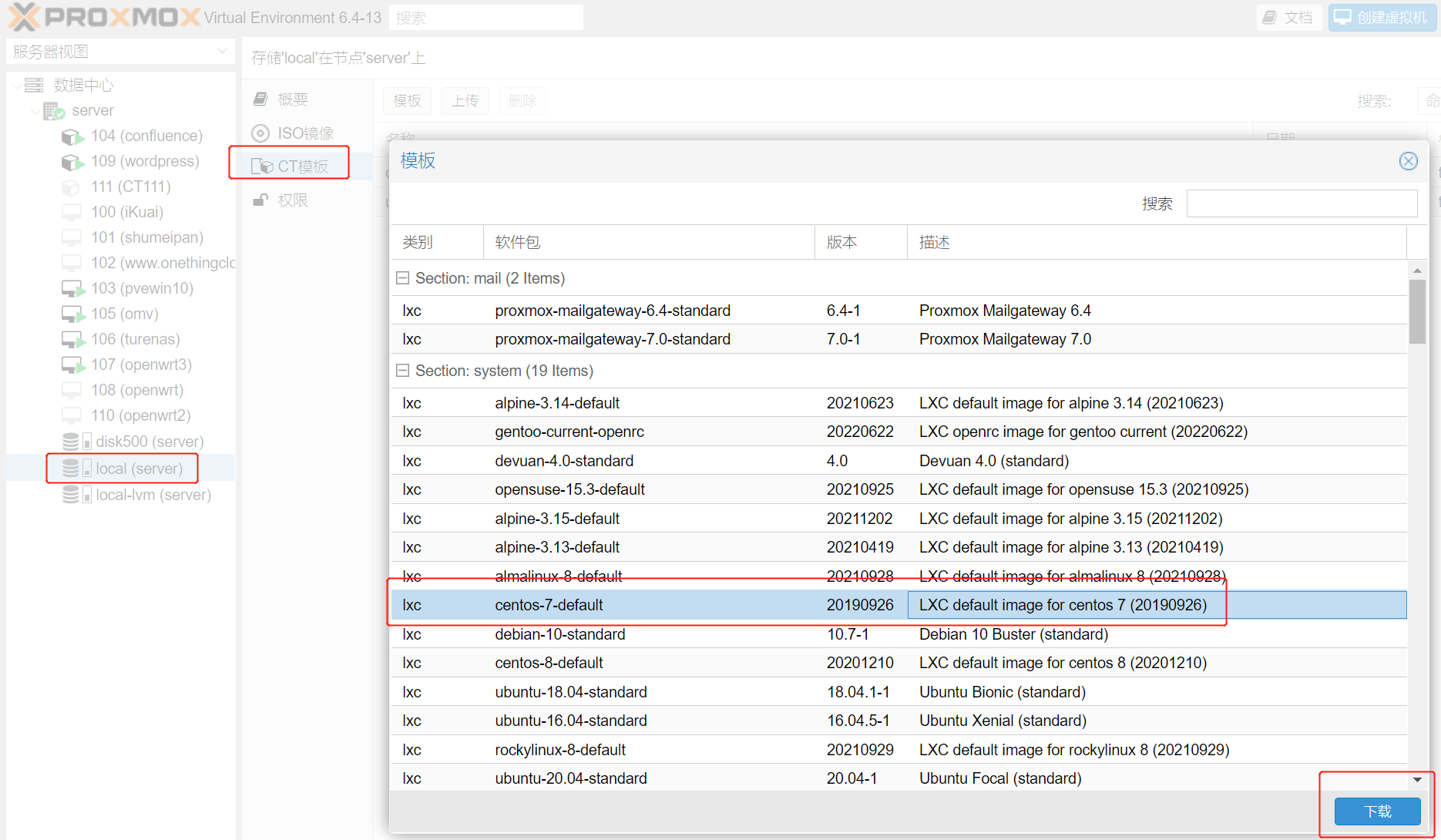Click the template list scrollbar thumb
Viewport: 1441px width, 840px height.
pos(1417,311)
